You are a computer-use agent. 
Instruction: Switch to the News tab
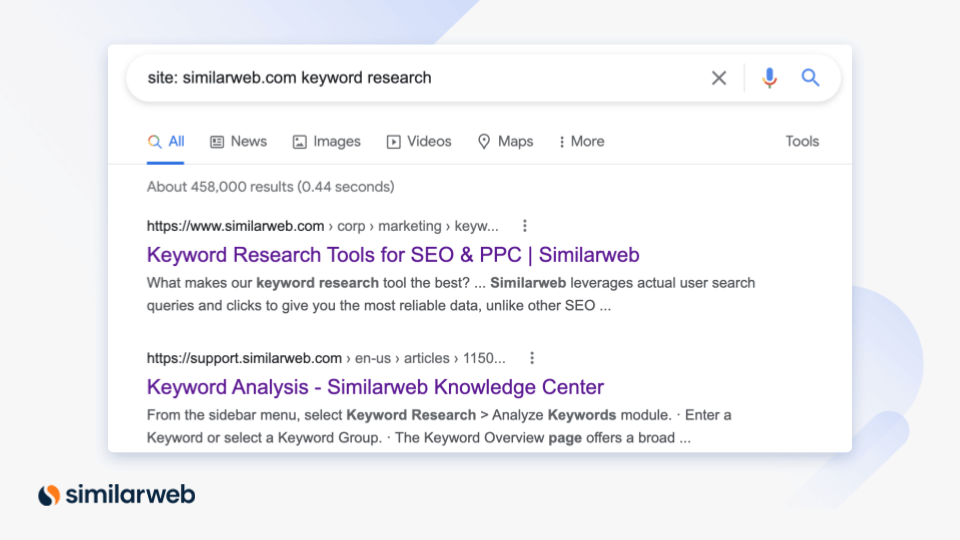(239, 141)
